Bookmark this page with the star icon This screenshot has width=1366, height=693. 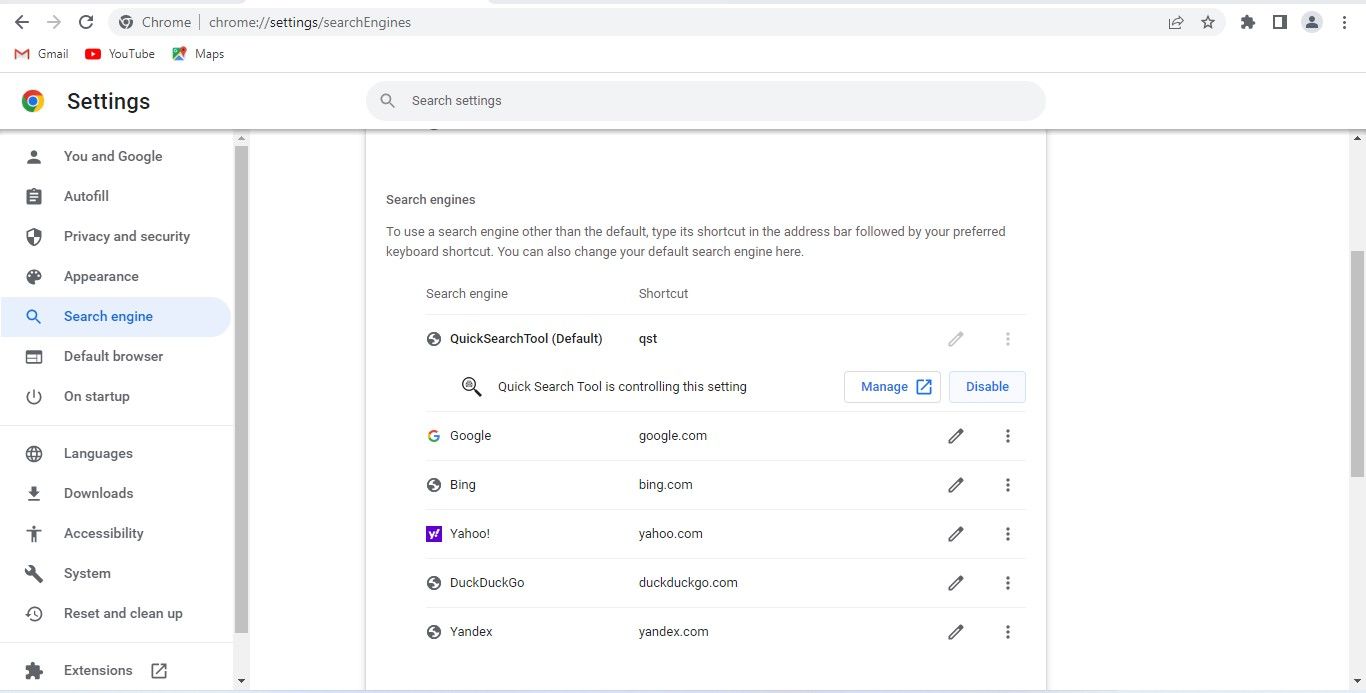[x=1208, y=22]
